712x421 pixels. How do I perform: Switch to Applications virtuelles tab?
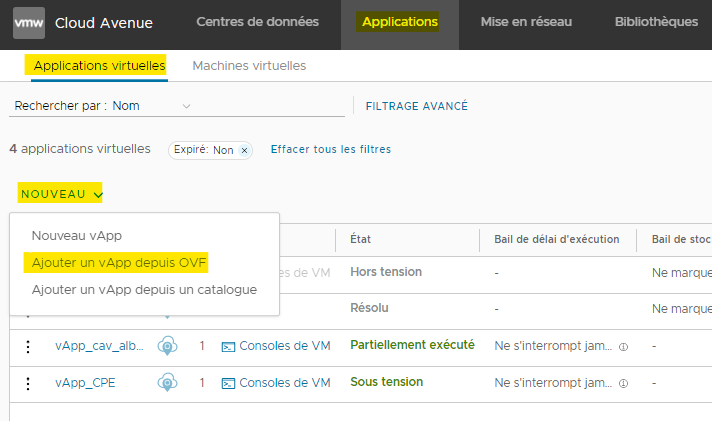tap(99, 66)
